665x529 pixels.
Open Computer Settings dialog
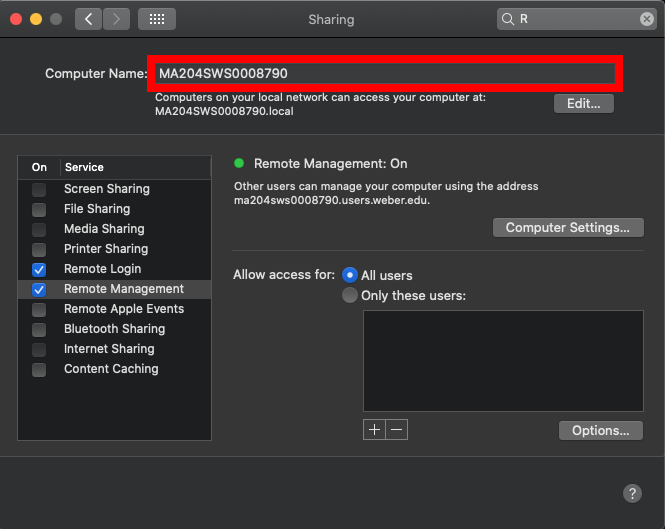tap(567, 228)
